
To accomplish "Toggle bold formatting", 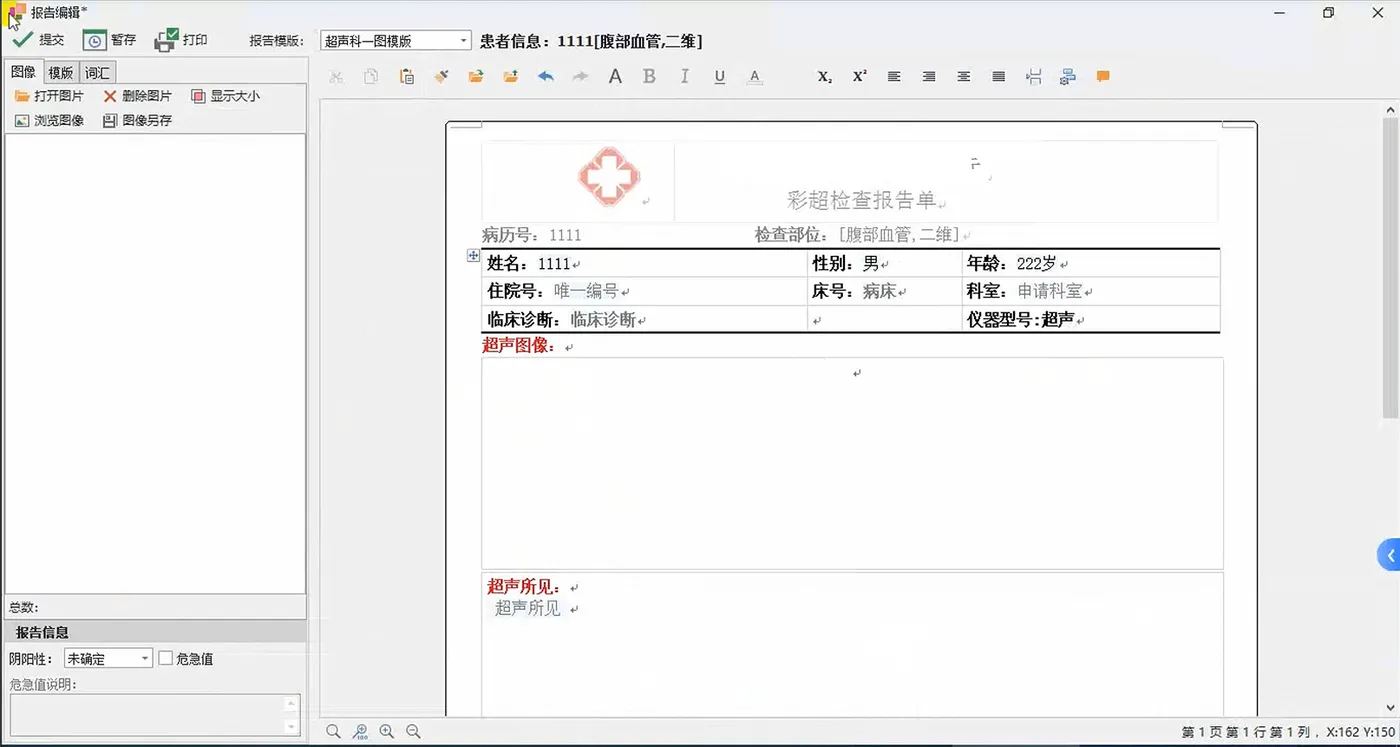I will [649, 76].
